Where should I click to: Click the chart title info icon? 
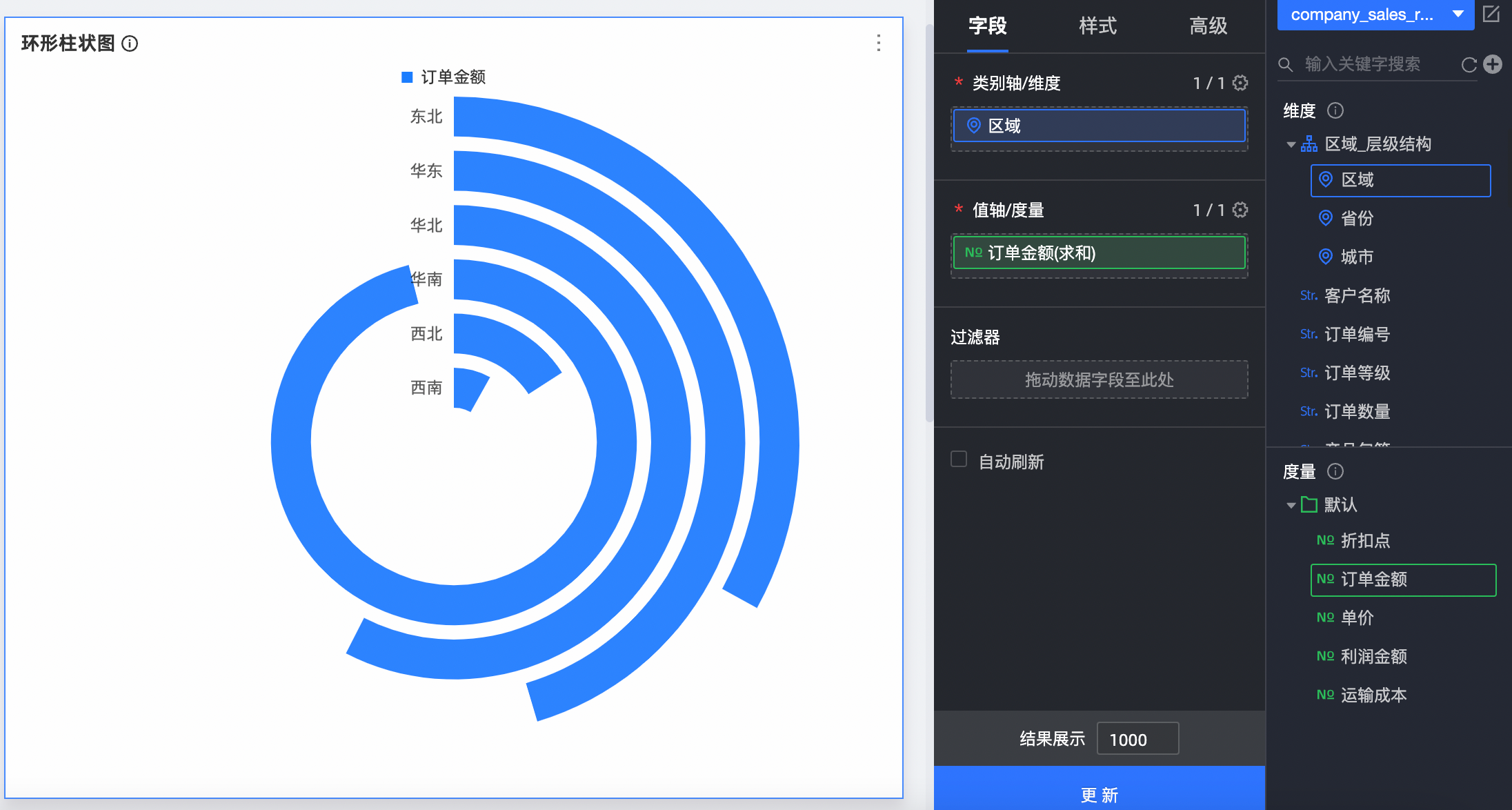coord(130,43)
